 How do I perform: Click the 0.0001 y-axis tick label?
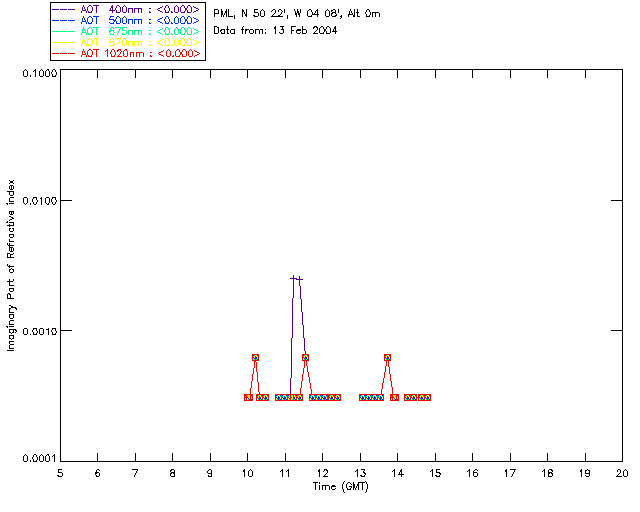tap(40, 459)
